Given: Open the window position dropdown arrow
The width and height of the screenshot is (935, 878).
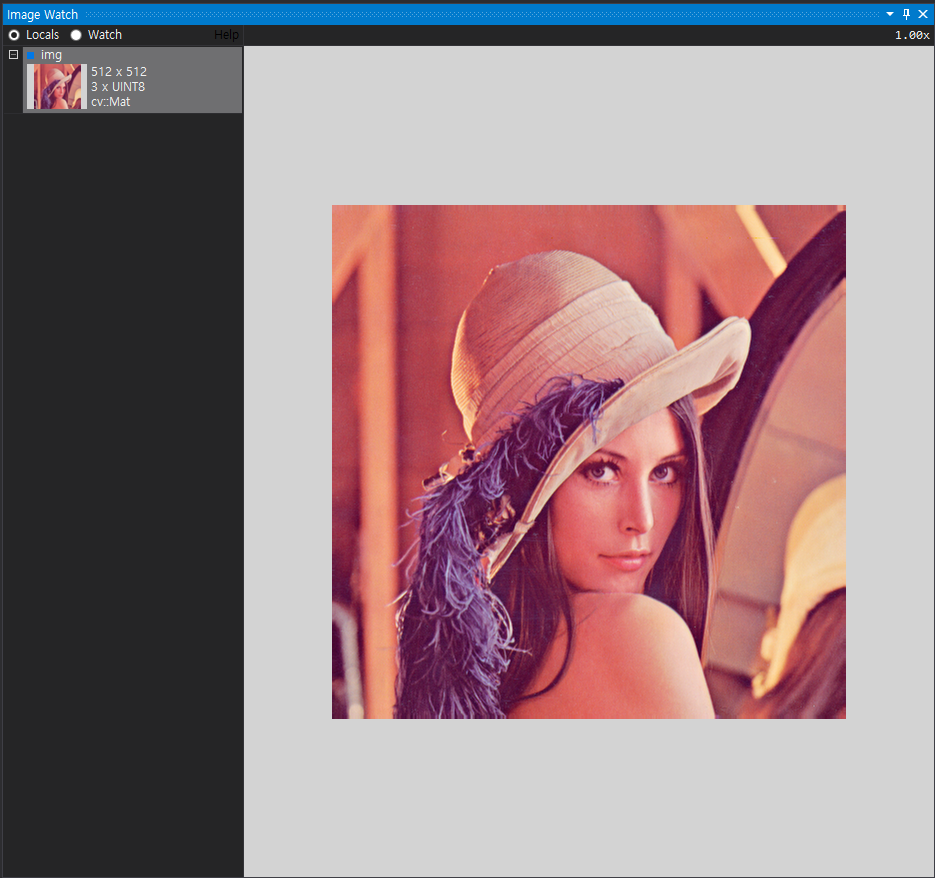Looking at the screenshot, I should [890, 14].
